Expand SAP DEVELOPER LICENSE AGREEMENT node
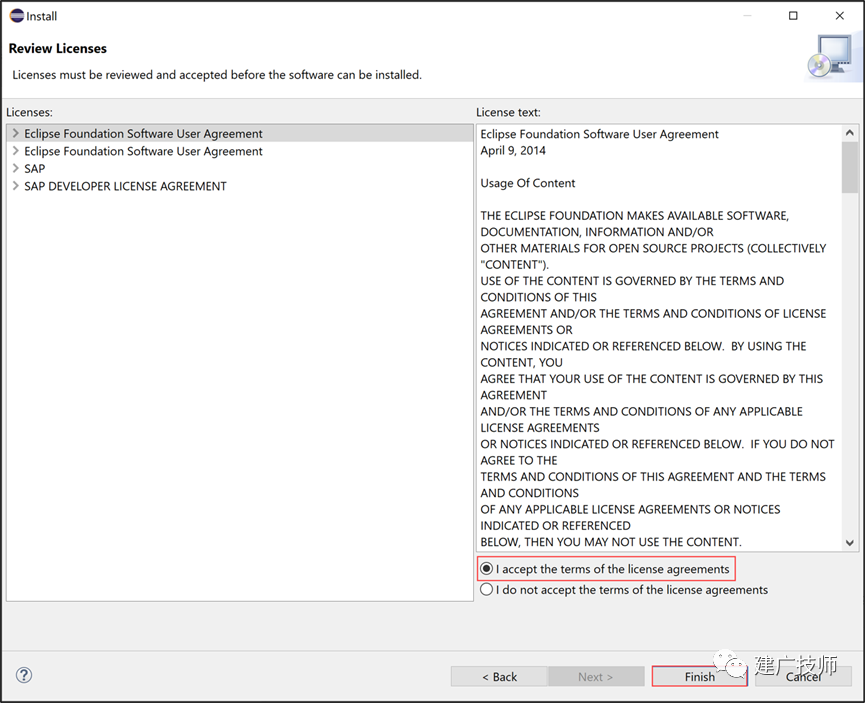This screenshot has height=703, width=865. coord(15,186)
